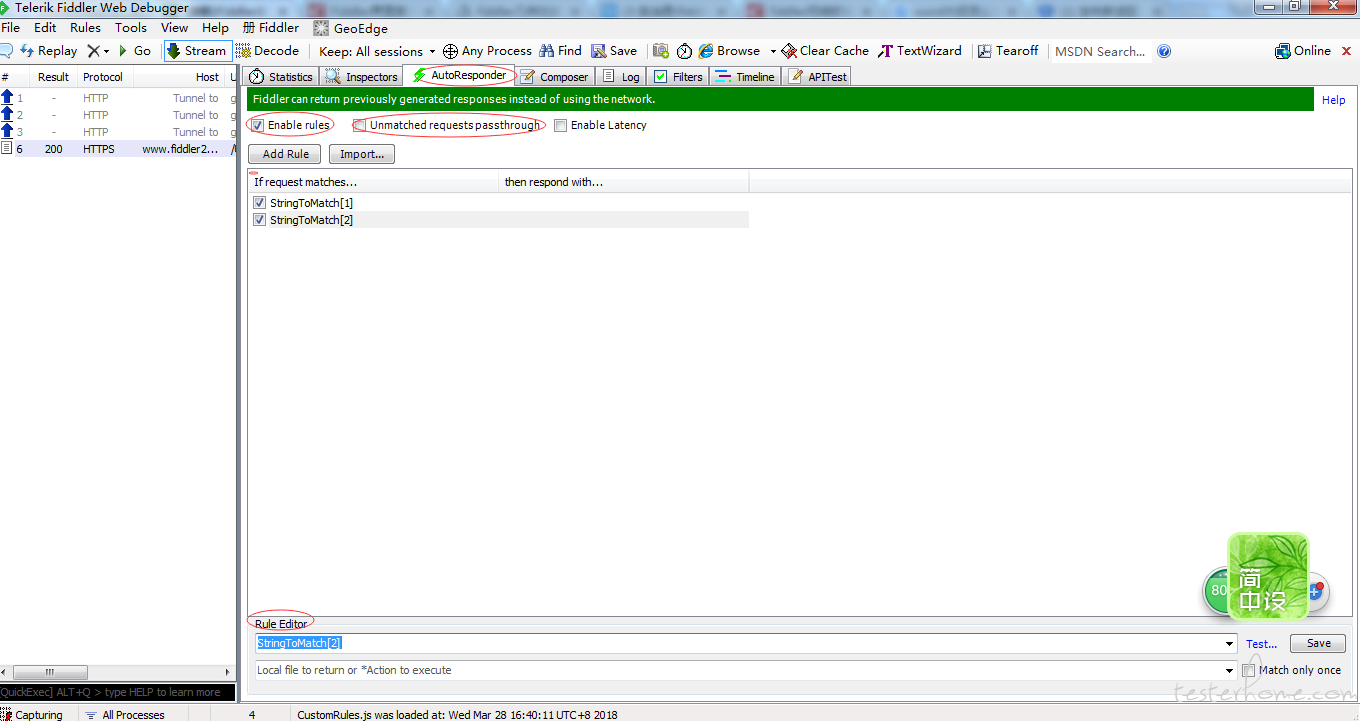Open the Help menu
The height and width of the screenshot is (721, 1360).
[215, 28]
